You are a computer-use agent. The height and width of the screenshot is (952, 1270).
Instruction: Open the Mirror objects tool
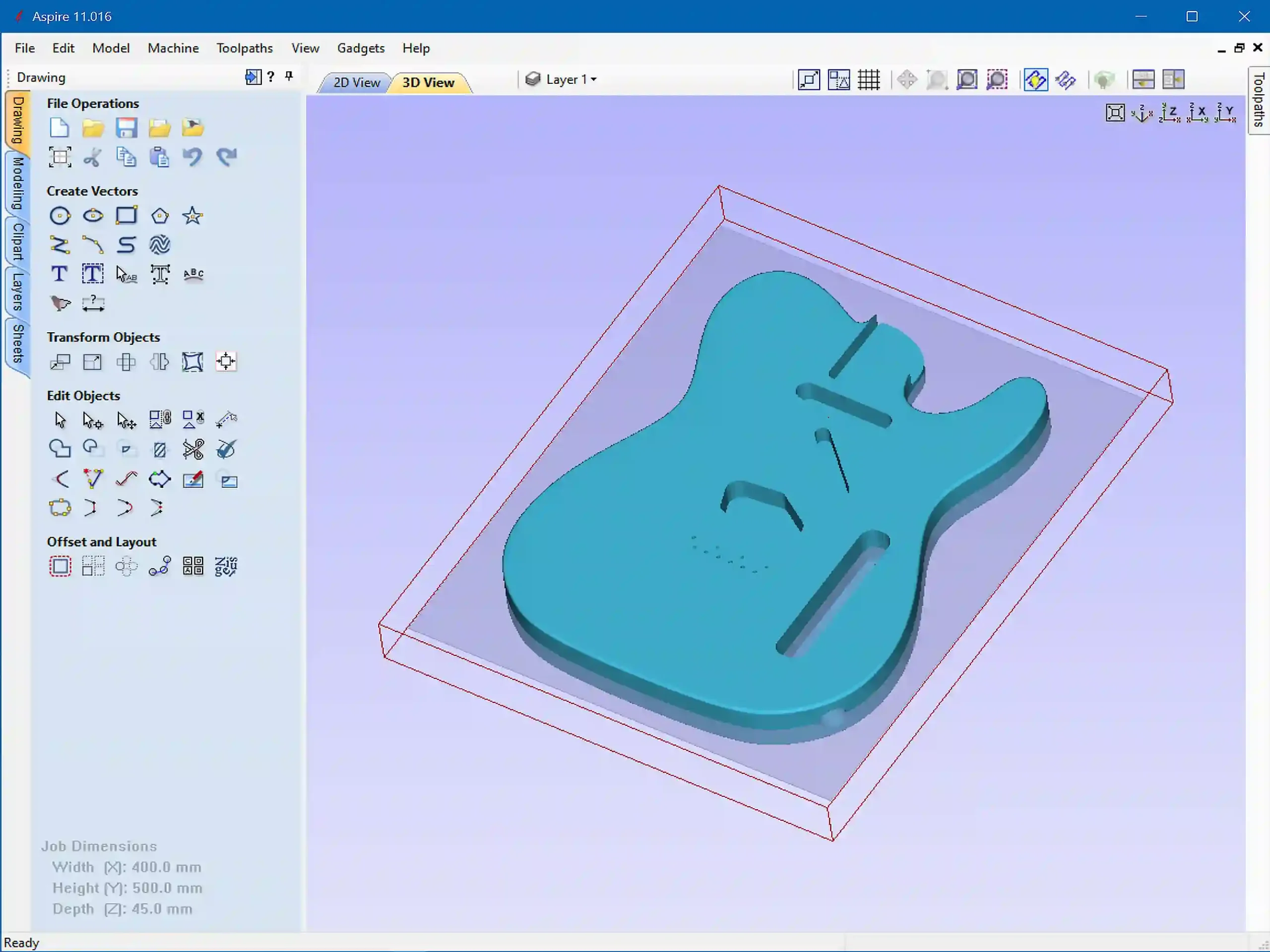160,362
